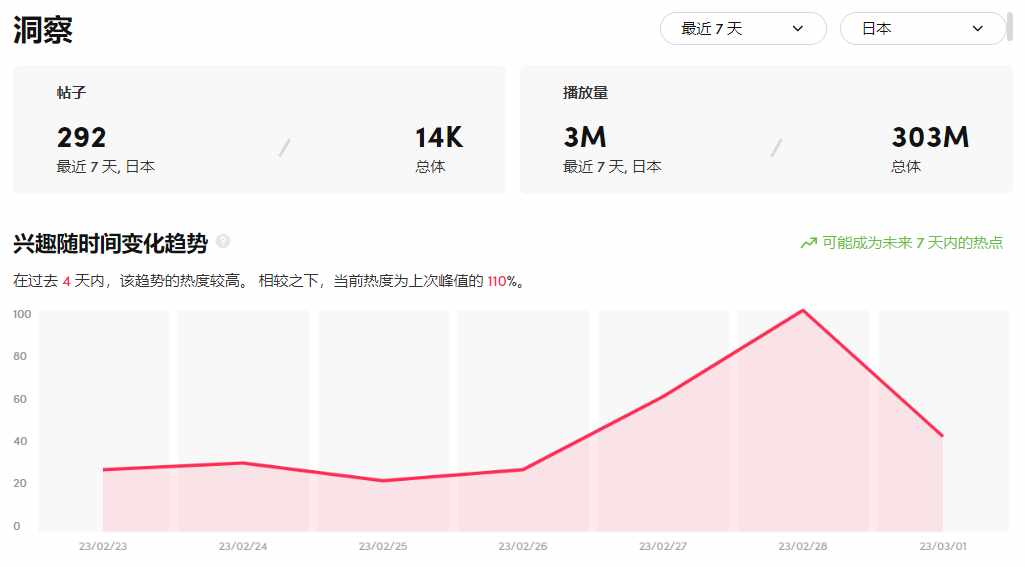Open the 最近 7 天 time range dropdown

[743, 29]
